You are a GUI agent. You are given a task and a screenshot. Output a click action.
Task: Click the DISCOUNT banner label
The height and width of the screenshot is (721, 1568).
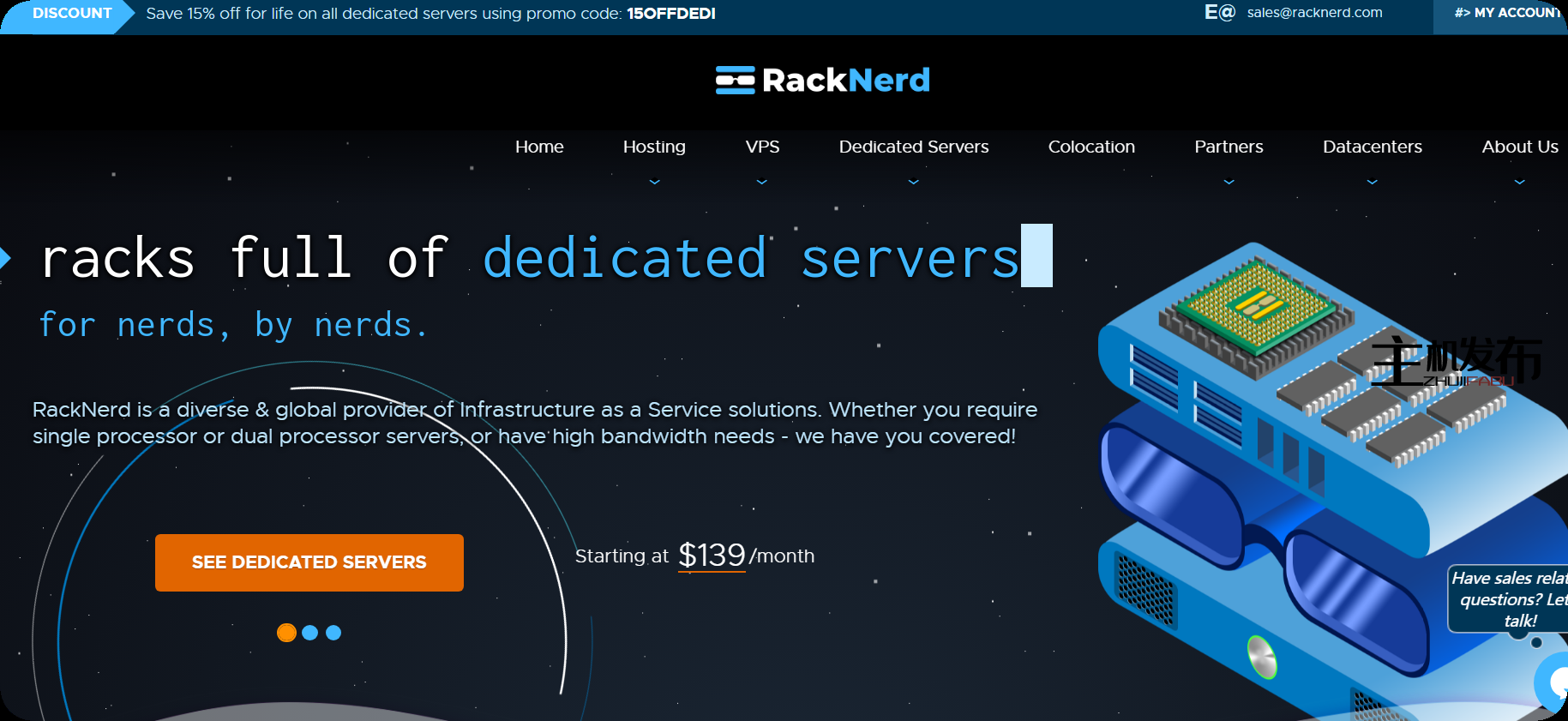(69, 14)
